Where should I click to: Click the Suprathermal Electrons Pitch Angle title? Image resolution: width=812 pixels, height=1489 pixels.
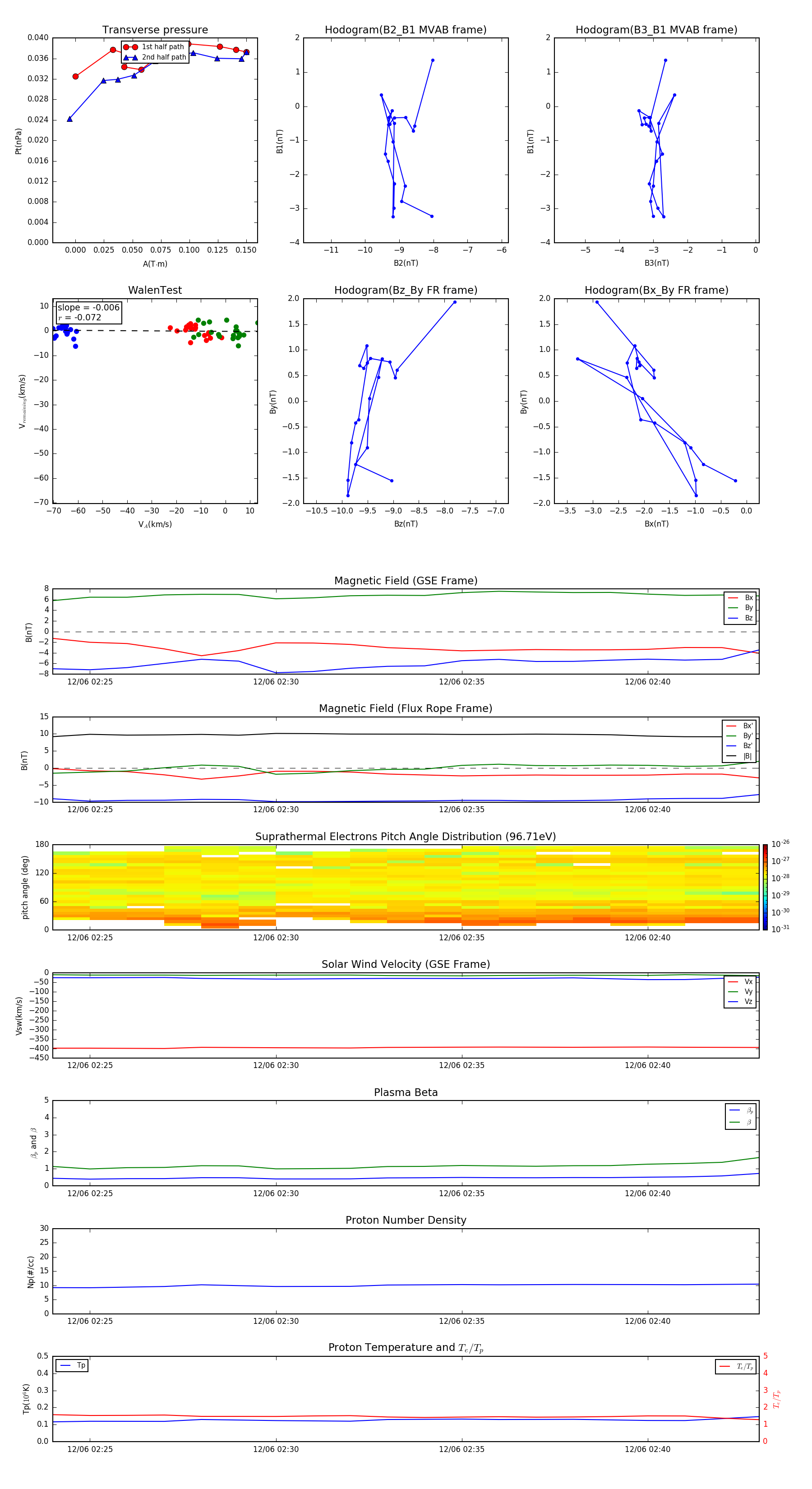click(406, 837)
